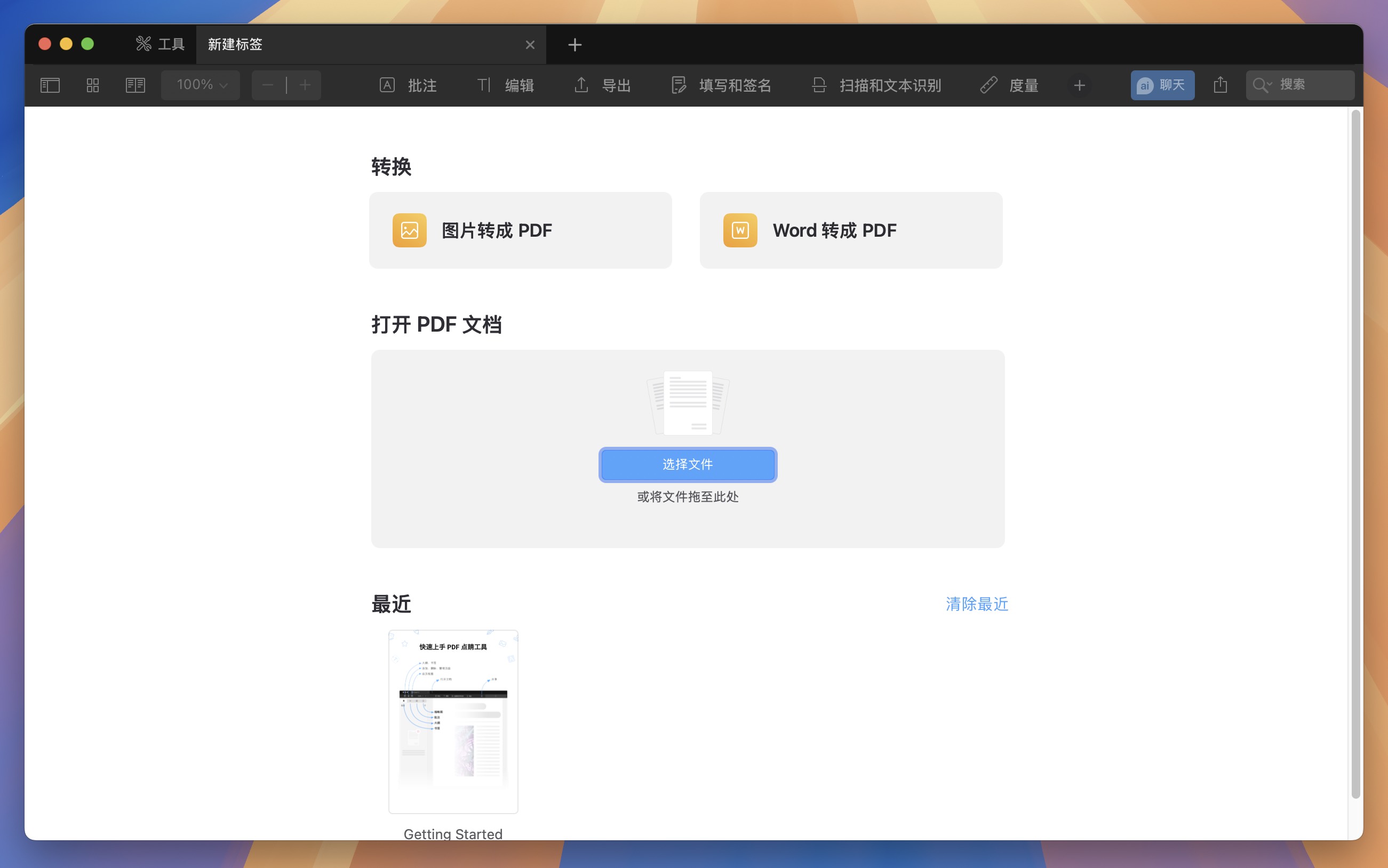Screen dimensions: 1388x868
Task: Zoom in with plus button
Action: (x=305, y=85)
